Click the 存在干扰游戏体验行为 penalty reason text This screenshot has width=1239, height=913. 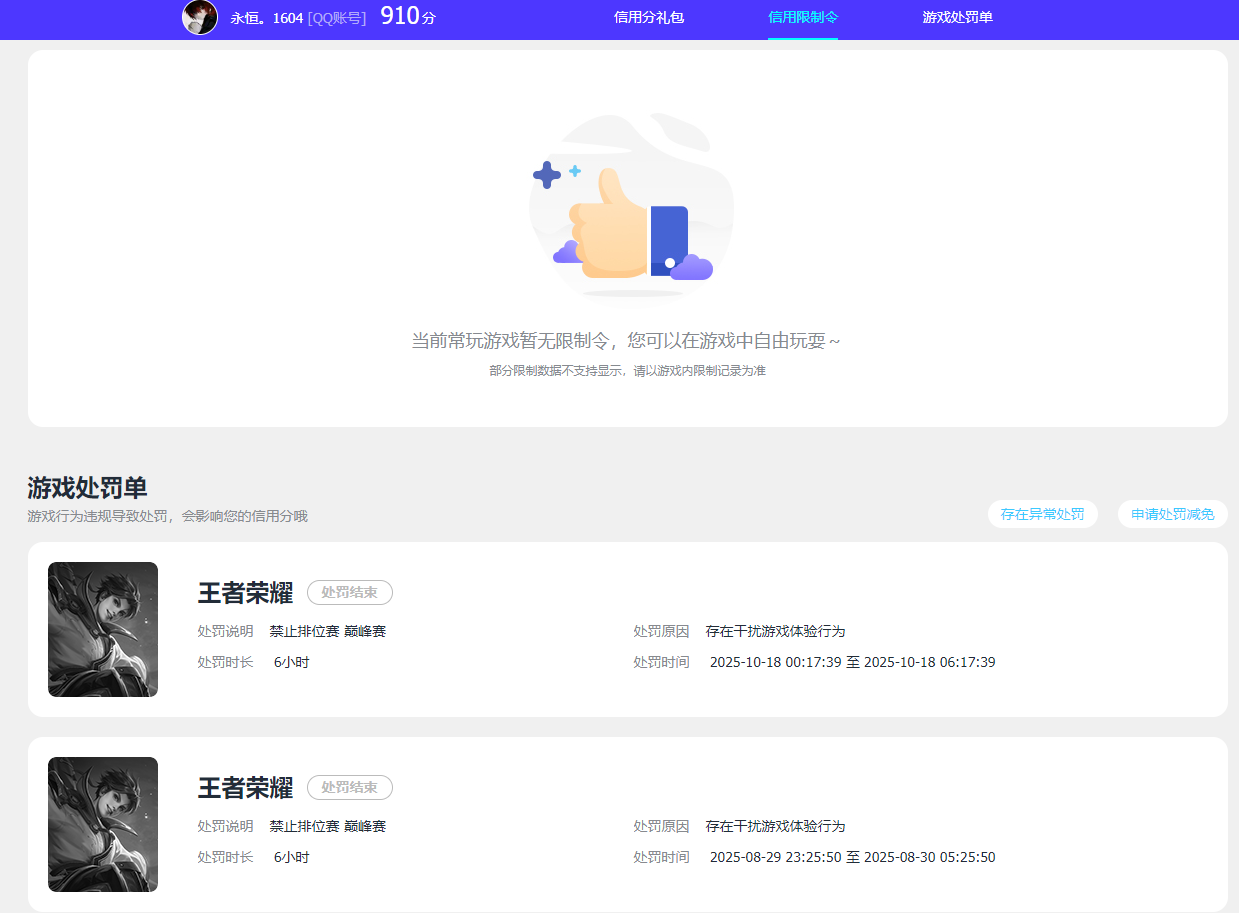tap(776, 630)
